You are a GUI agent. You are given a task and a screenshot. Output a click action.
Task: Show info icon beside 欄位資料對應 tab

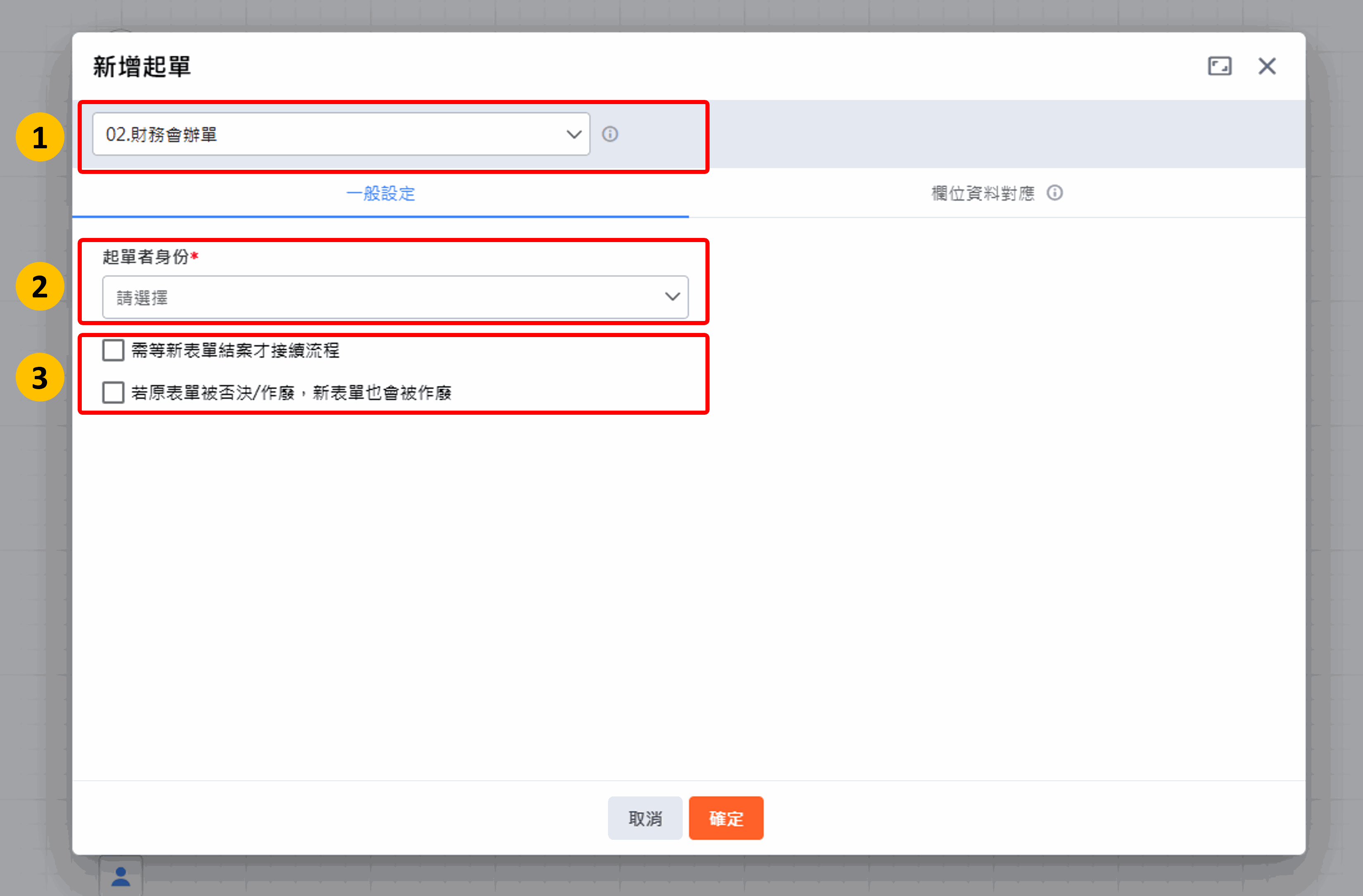coord(1054,193)
